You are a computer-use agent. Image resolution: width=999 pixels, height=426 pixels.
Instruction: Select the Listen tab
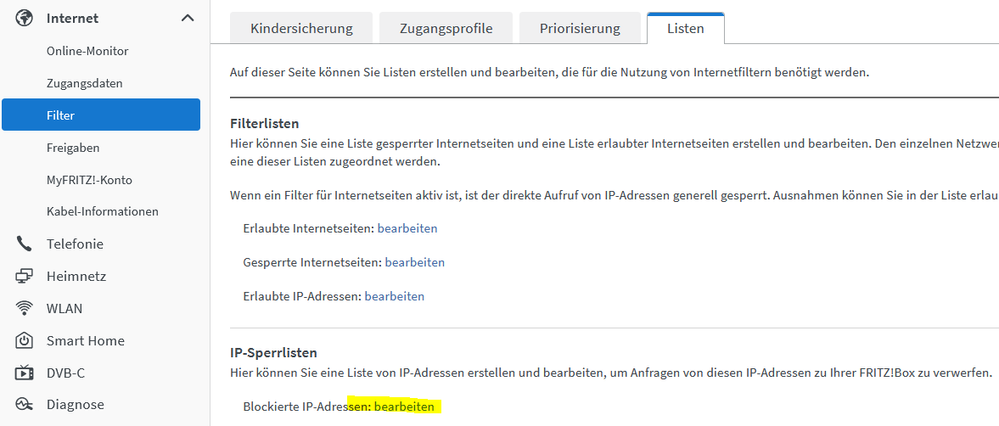pyautogui.click(x=685, y=29)
